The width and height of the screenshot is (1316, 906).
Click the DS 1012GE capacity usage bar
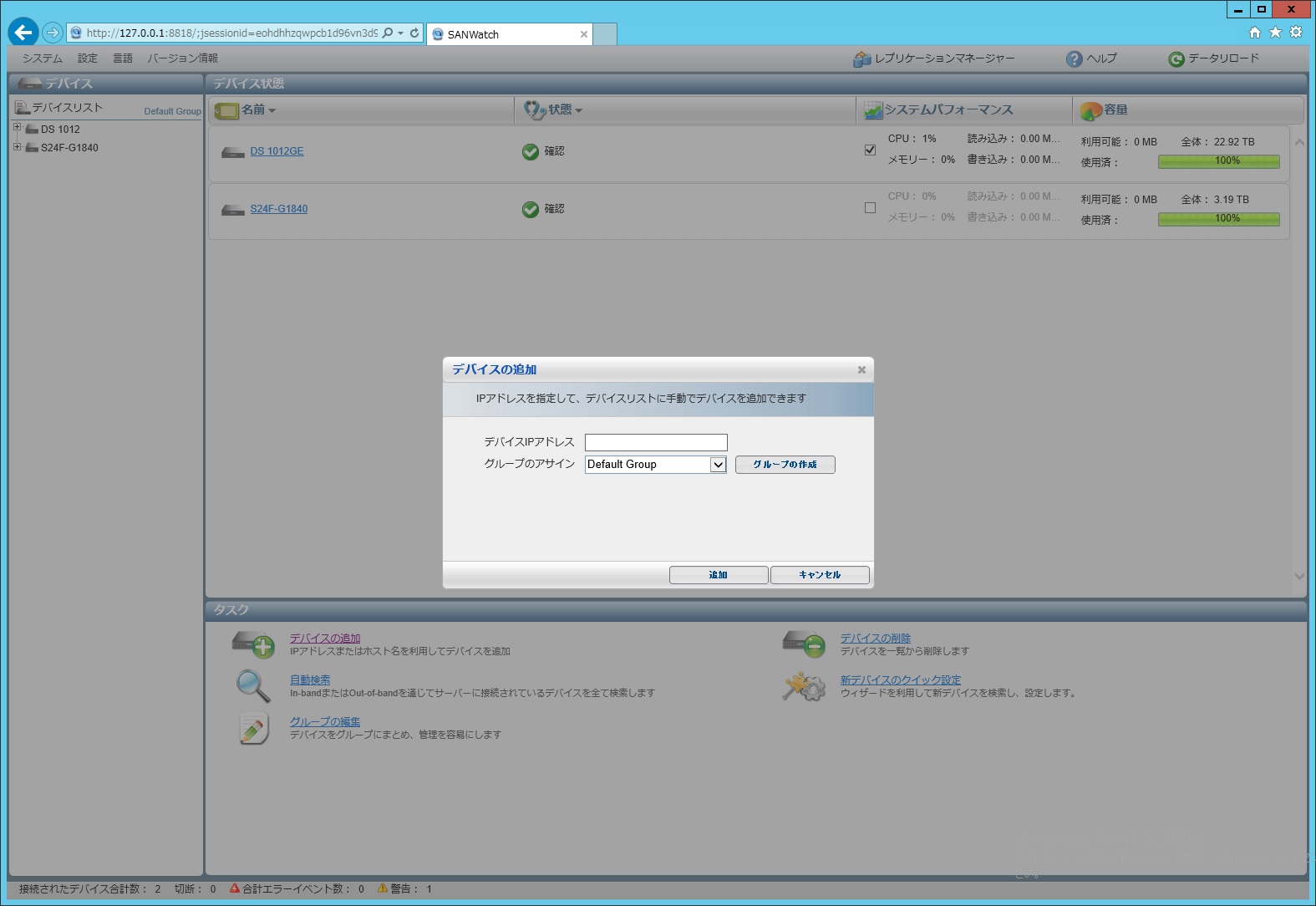1218,161
